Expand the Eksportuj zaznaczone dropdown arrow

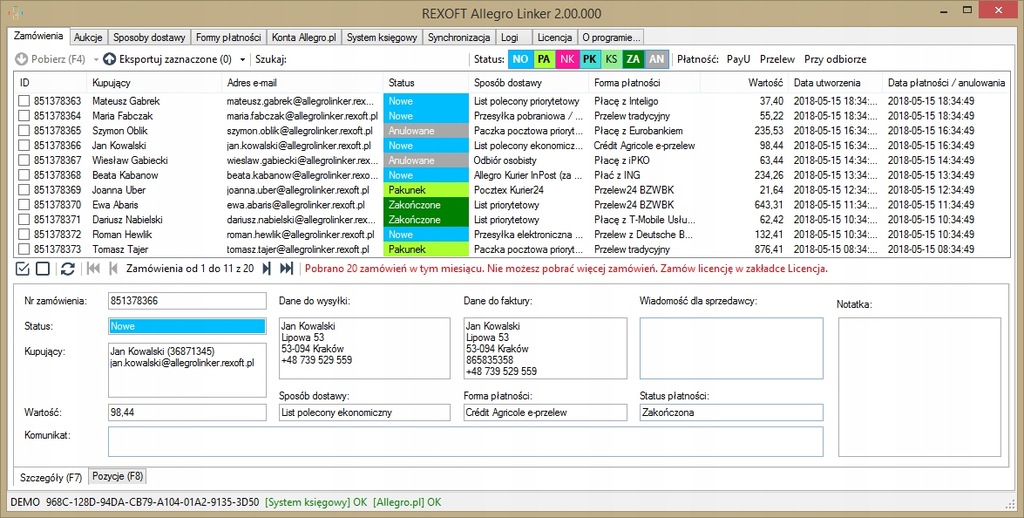tap(242, 59)
